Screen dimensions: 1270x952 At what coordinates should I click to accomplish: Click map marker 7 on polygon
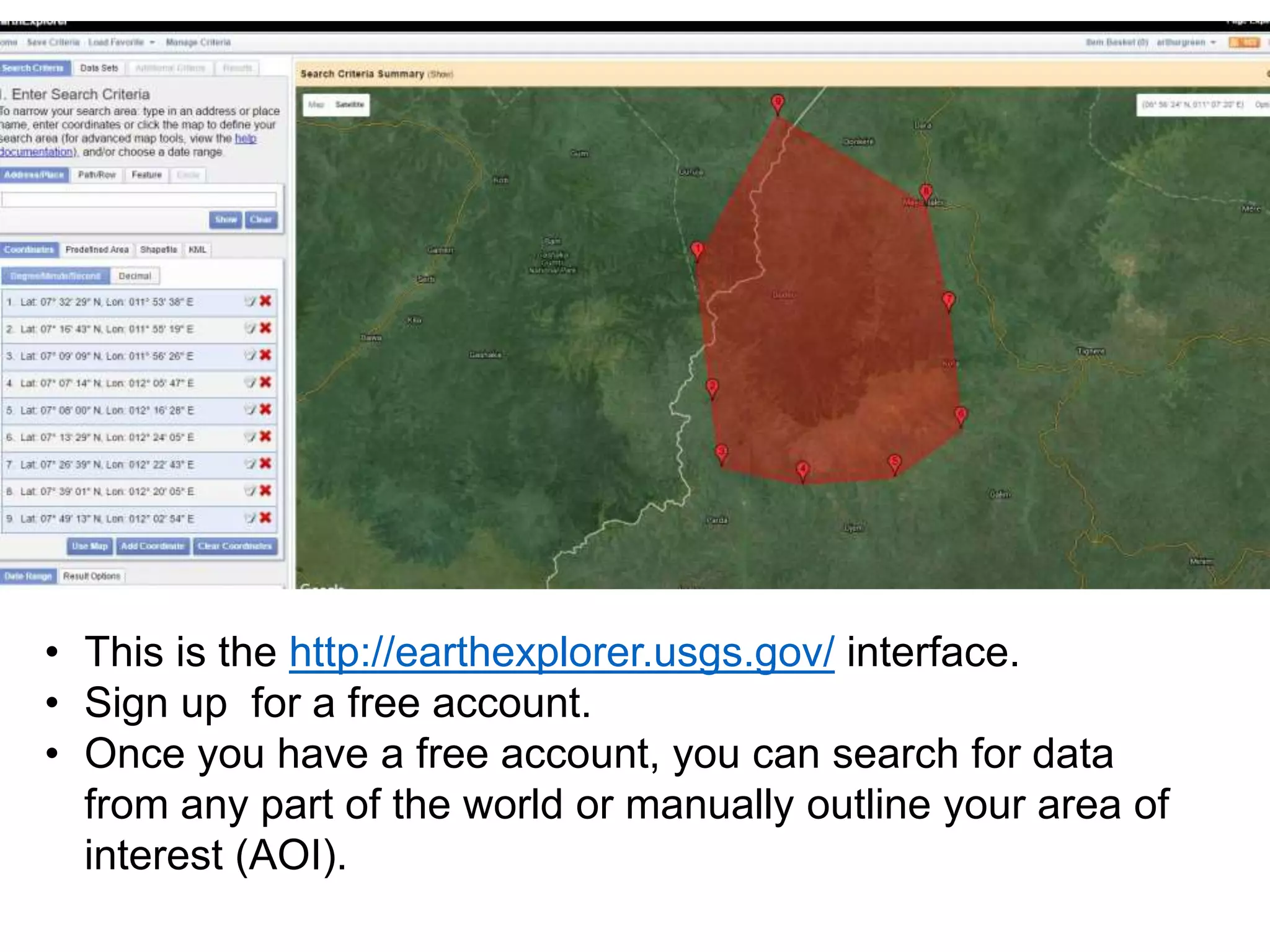point(949,302)
